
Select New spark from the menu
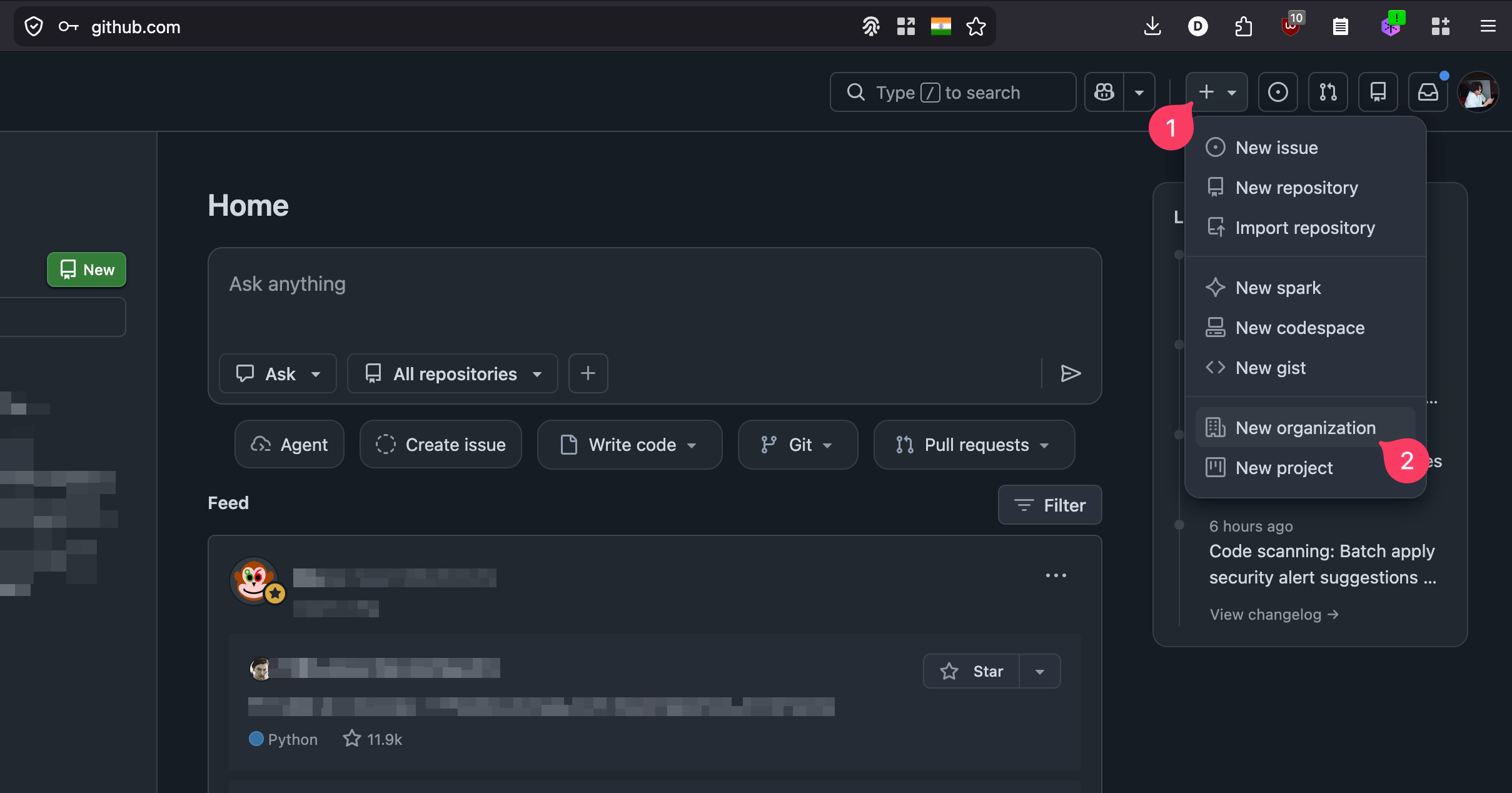click(1305, 288)
